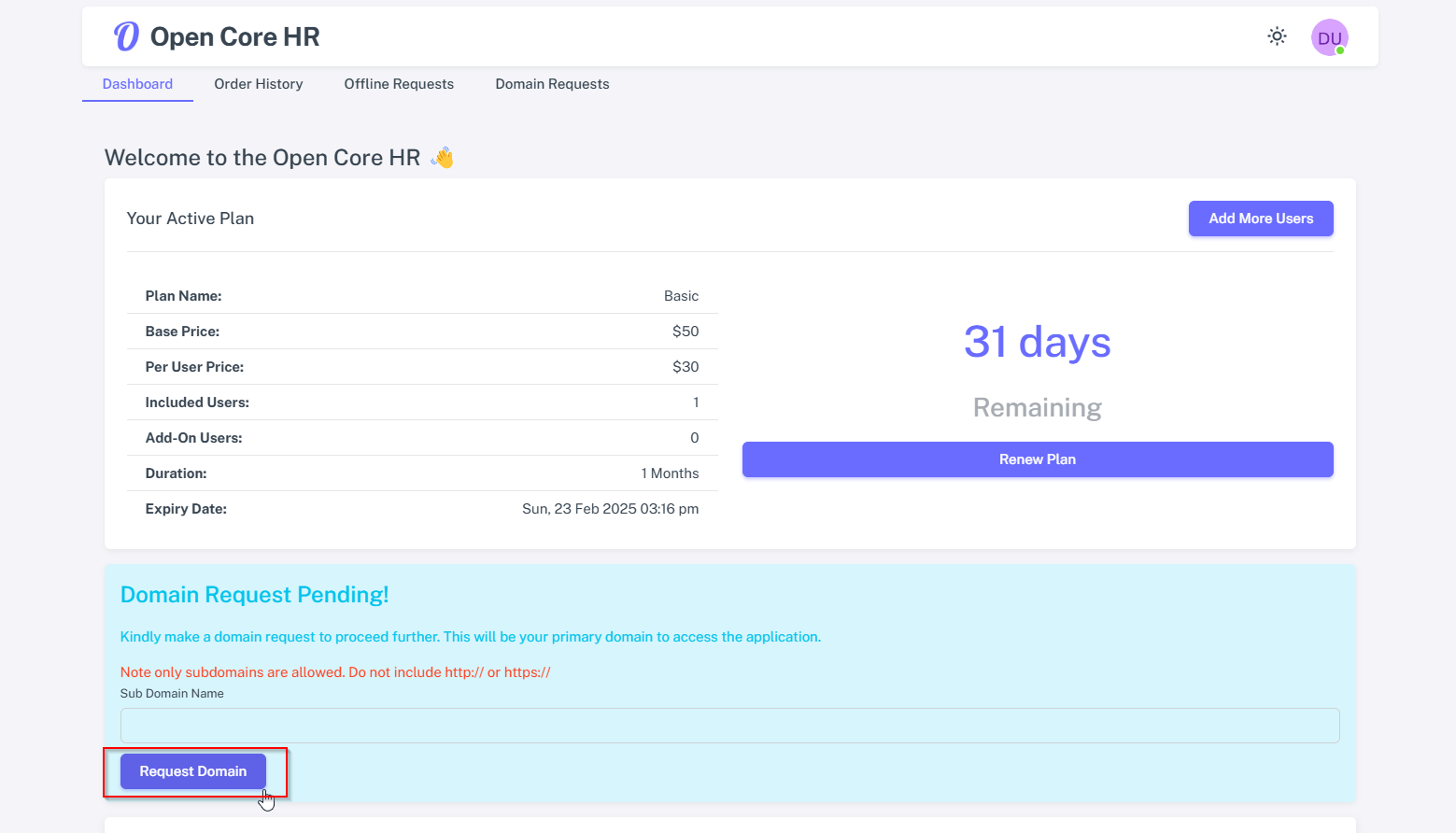The height and width of the screenshot is (833, 1456).
Task: Submit with the Request Domain button
Action: [x=193, y=771]
